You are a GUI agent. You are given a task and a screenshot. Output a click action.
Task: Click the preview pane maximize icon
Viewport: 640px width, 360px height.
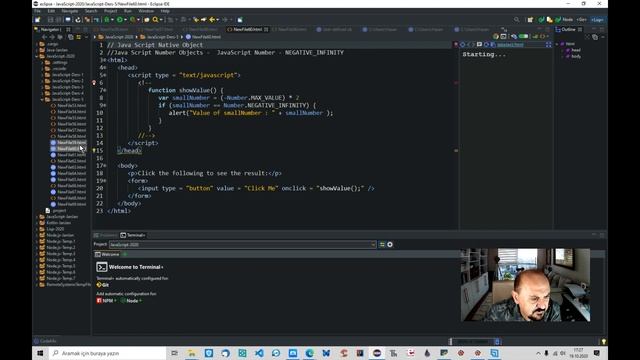coord(549,44)
